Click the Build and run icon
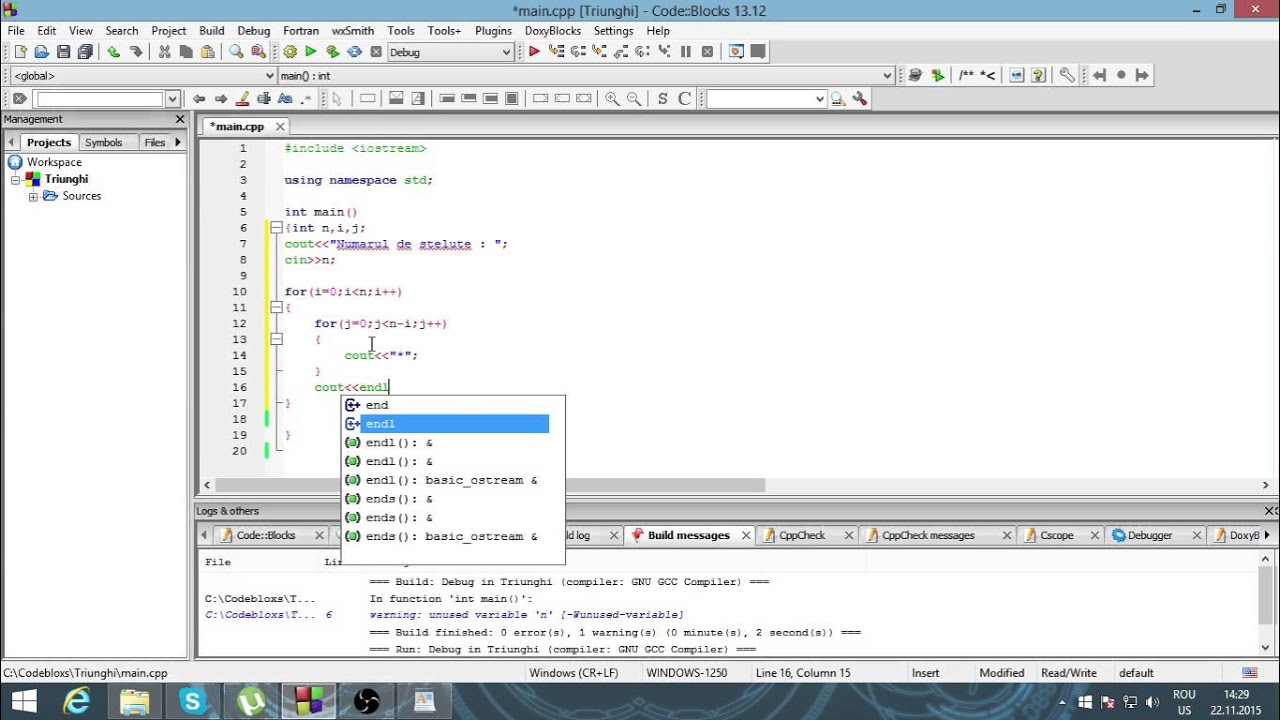Screen dimensions: 1280x720 pyautogui.click(x=333, y=52)
